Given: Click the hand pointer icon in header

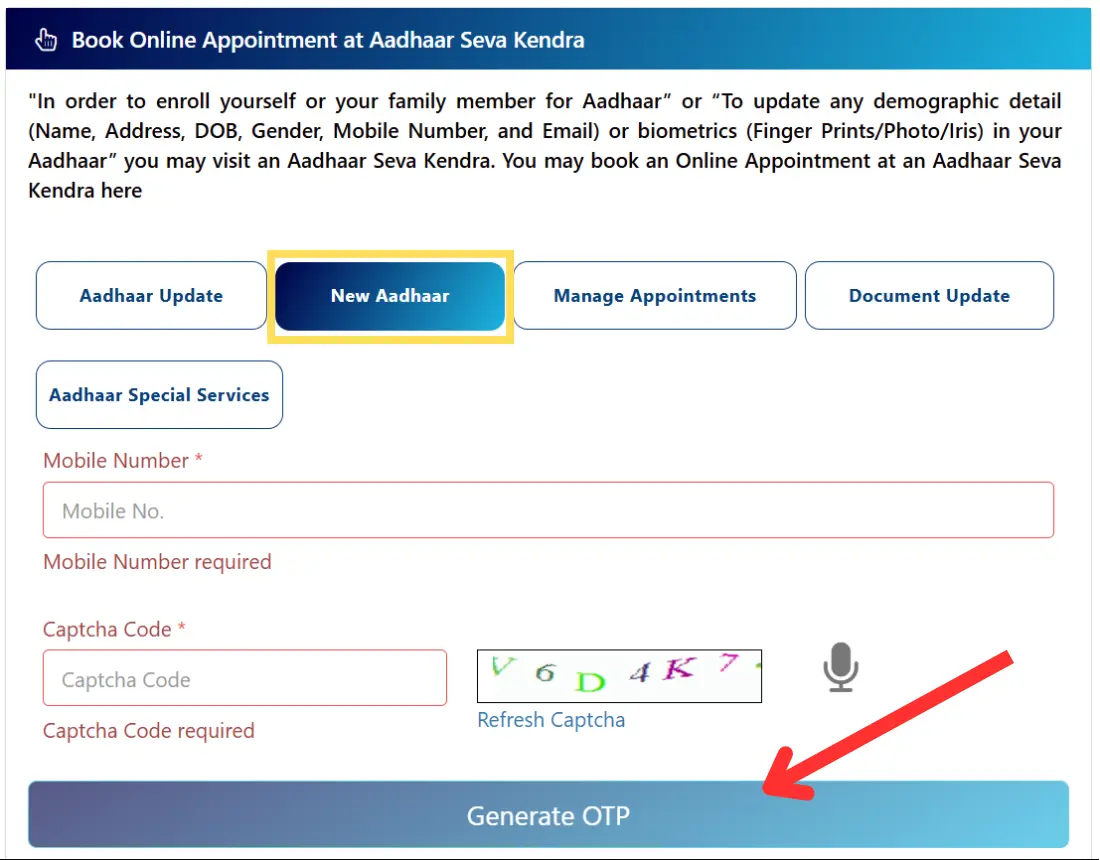Looking at the screenshot, I should [46, 40].
